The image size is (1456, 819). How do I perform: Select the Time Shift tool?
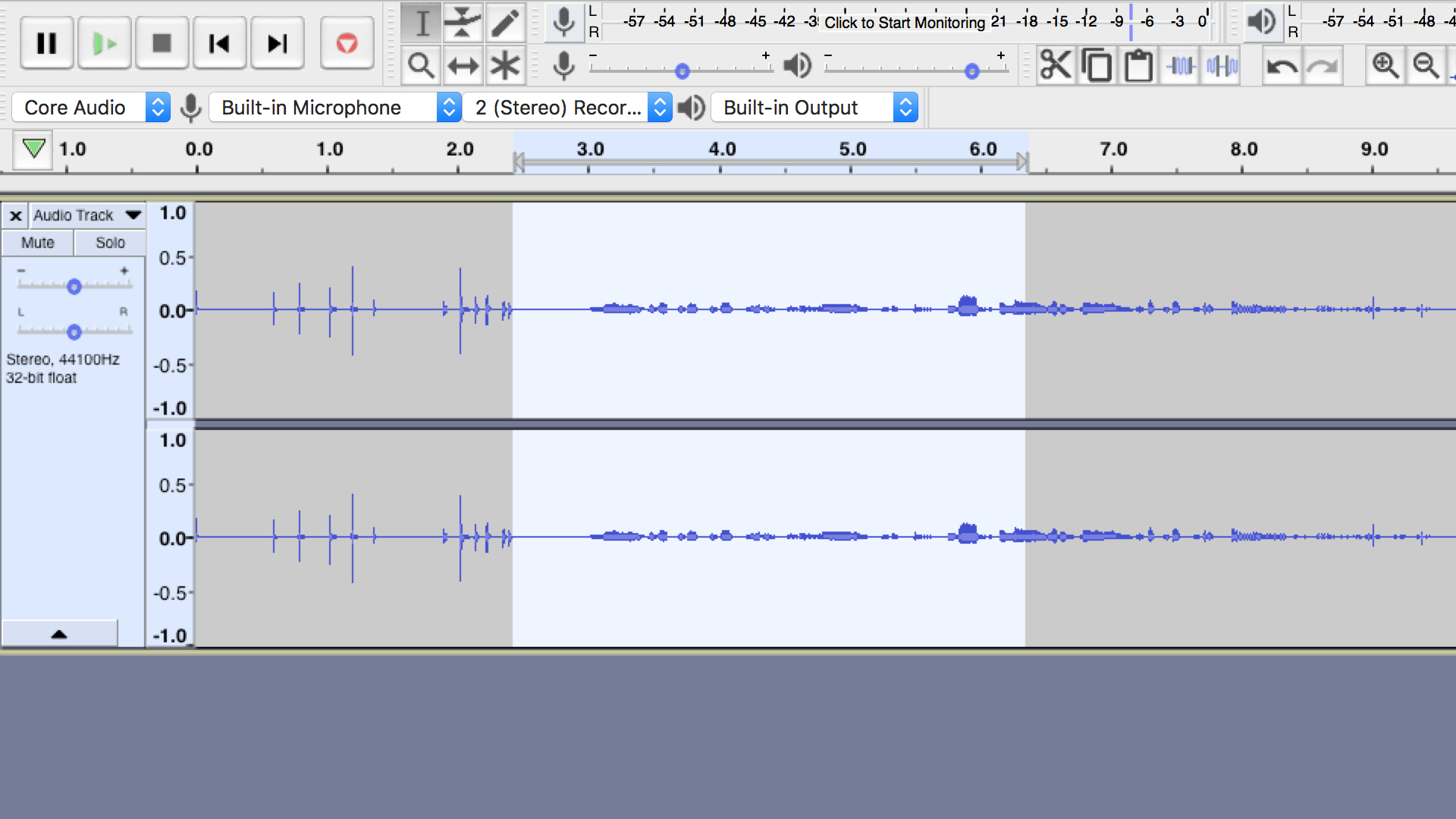pos(463,65)
